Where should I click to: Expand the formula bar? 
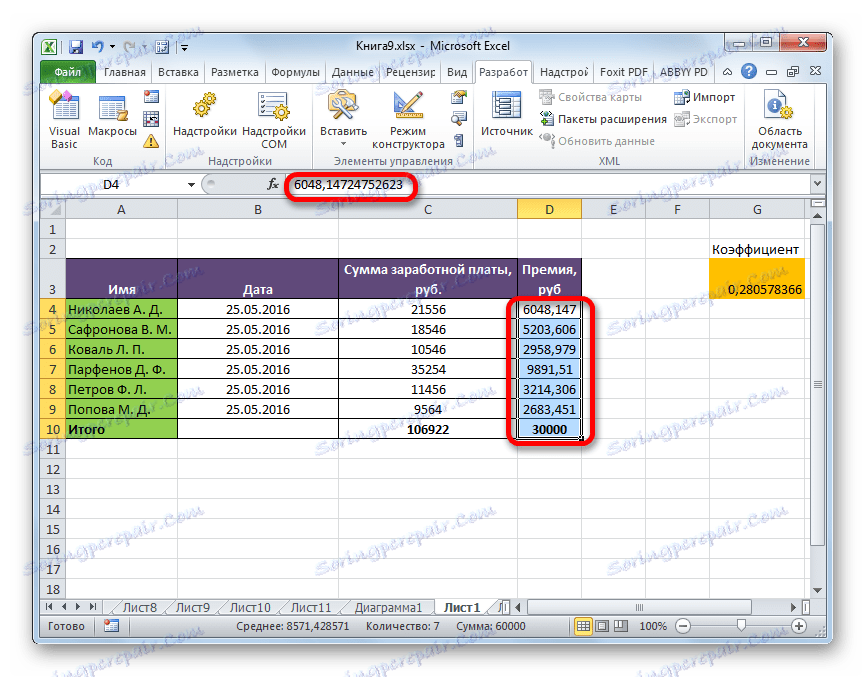point(817,183)
